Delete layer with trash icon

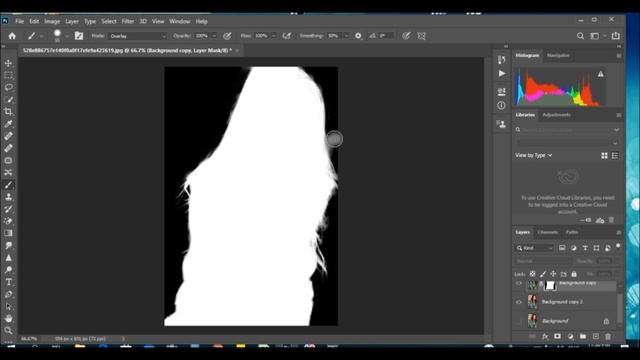click(x=608, y=336)
